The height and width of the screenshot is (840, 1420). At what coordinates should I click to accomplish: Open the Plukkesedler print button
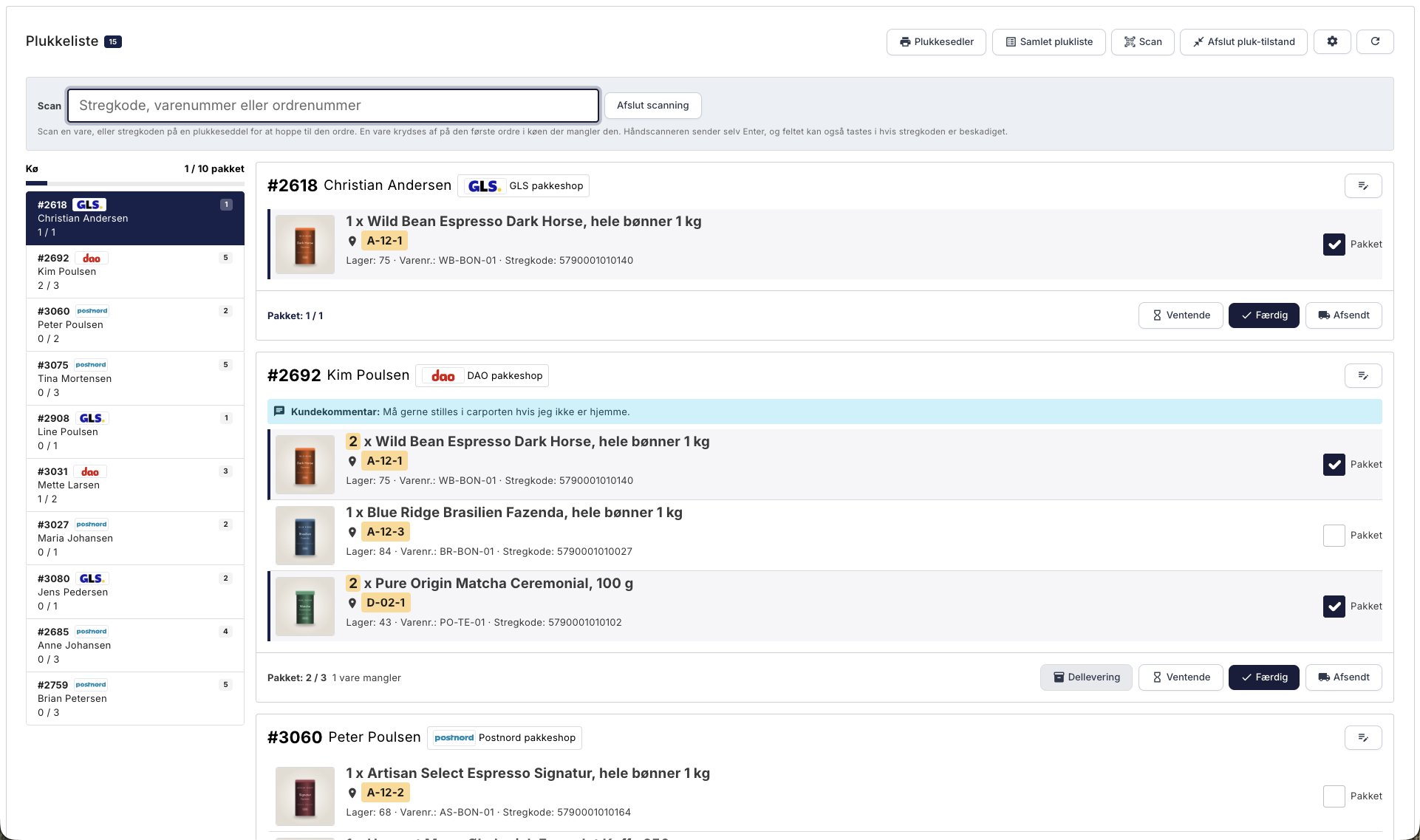click(x=936, y=41)
